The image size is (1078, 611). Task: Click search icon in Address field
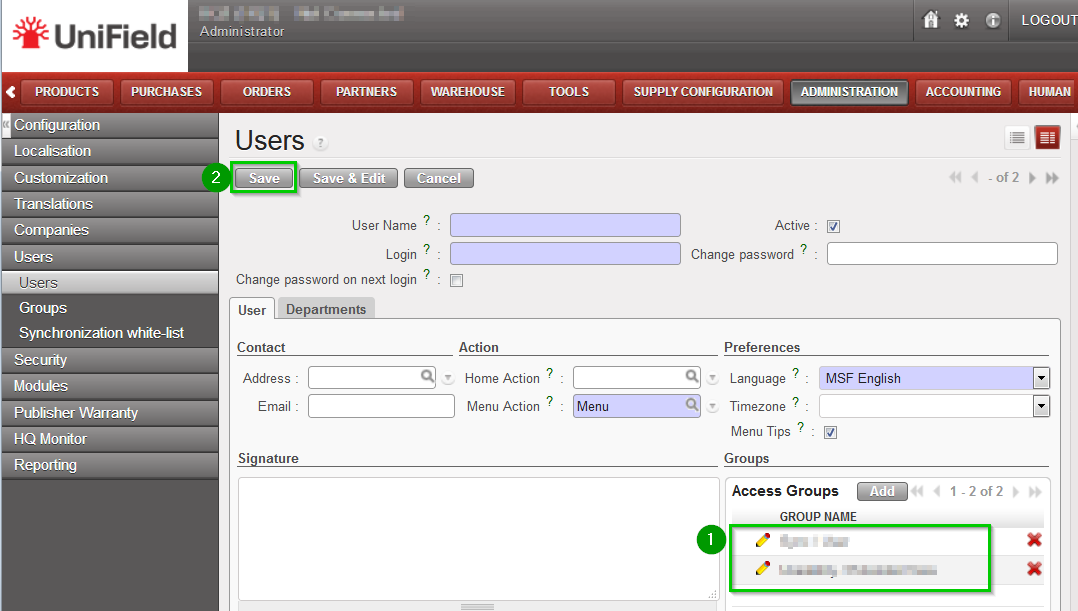coord(428,377)
